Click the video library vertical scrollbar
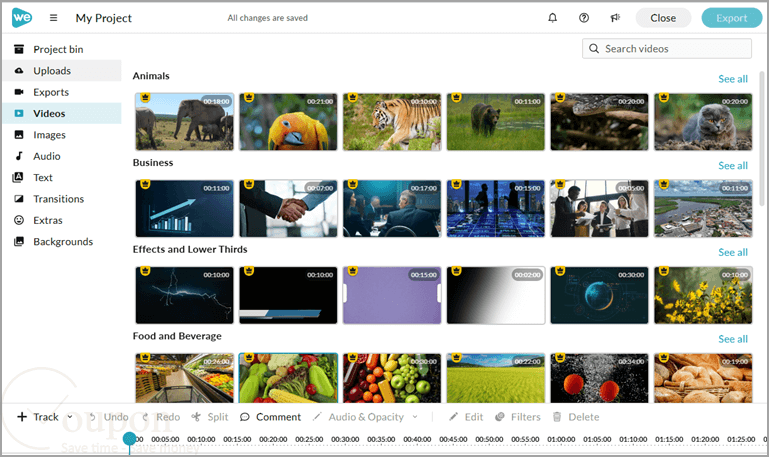This screenshot has height=457, width=769. pyautogui.click(x=762, y=139)
